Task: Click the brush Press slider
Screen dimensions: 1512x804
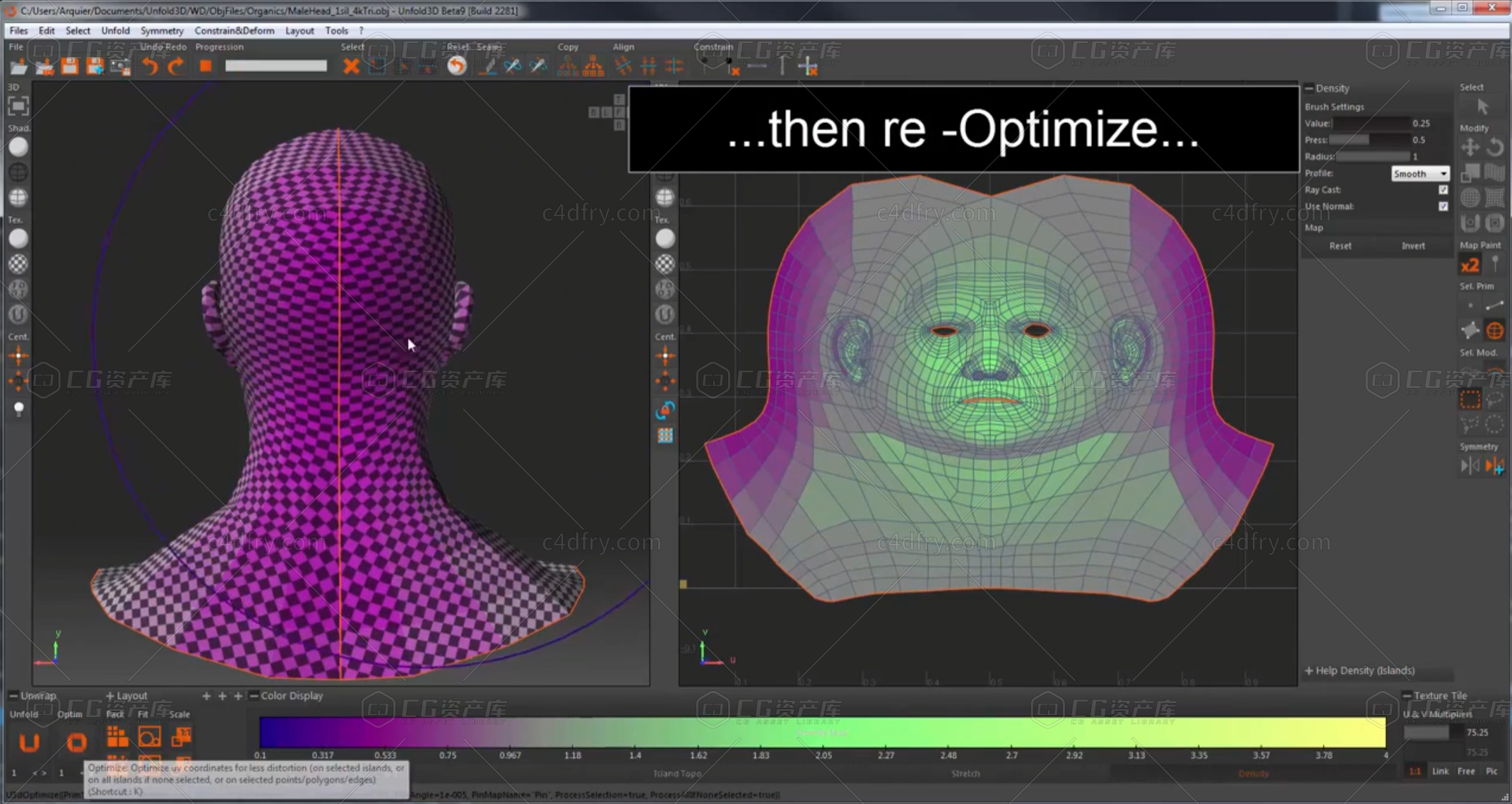Action: point(1371,140)
